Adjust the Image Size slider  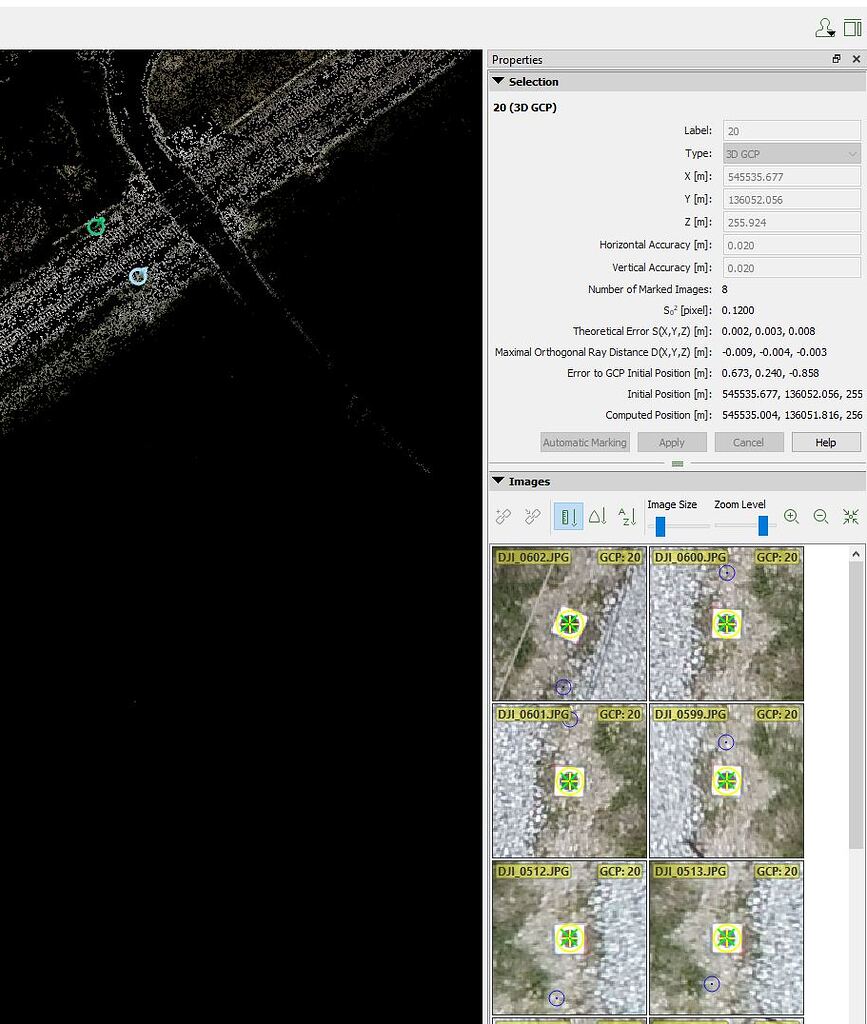pyautogui.click(x=661, y=521)
